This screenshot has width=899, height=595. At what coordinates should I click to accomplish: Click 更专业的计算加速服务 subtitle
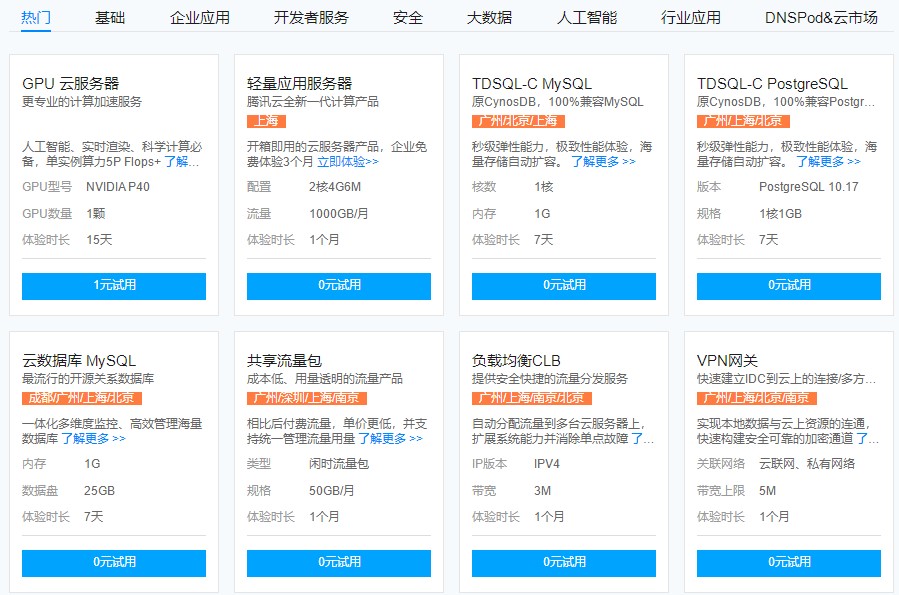(81, 101)
